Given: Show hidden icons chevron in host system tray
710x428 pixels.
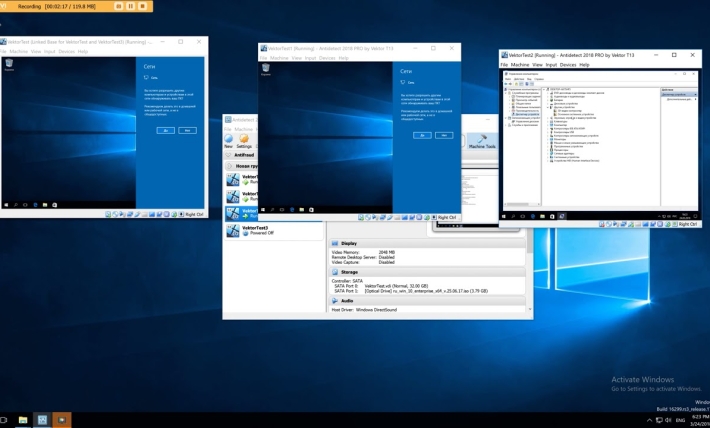Looking at the screenshot, I should pyautogui.click(x=649, y=420).
